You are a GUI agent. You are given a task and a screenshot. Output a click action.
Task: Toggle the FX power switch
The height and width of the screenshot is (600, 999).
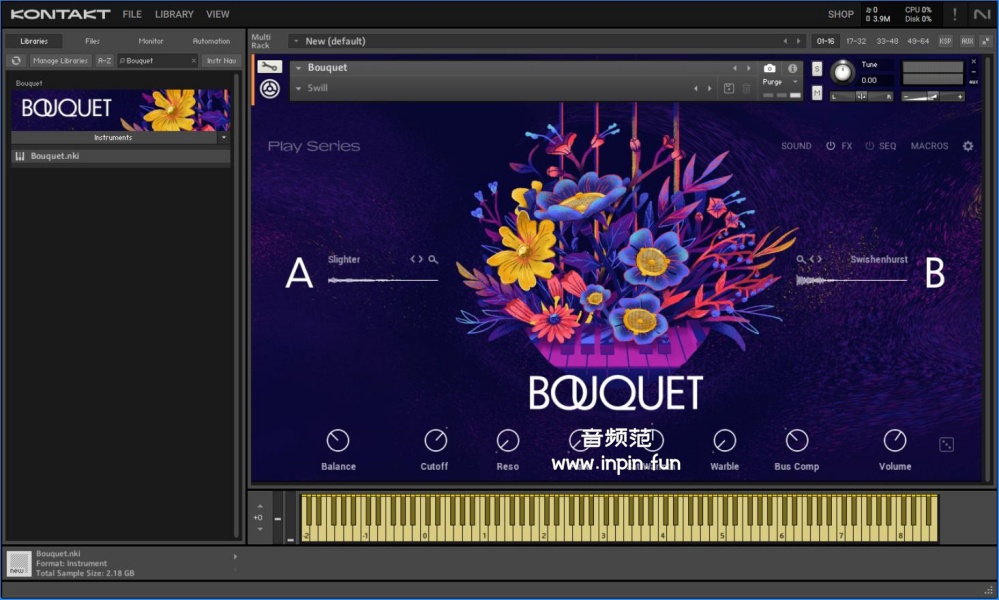point(830,146)
